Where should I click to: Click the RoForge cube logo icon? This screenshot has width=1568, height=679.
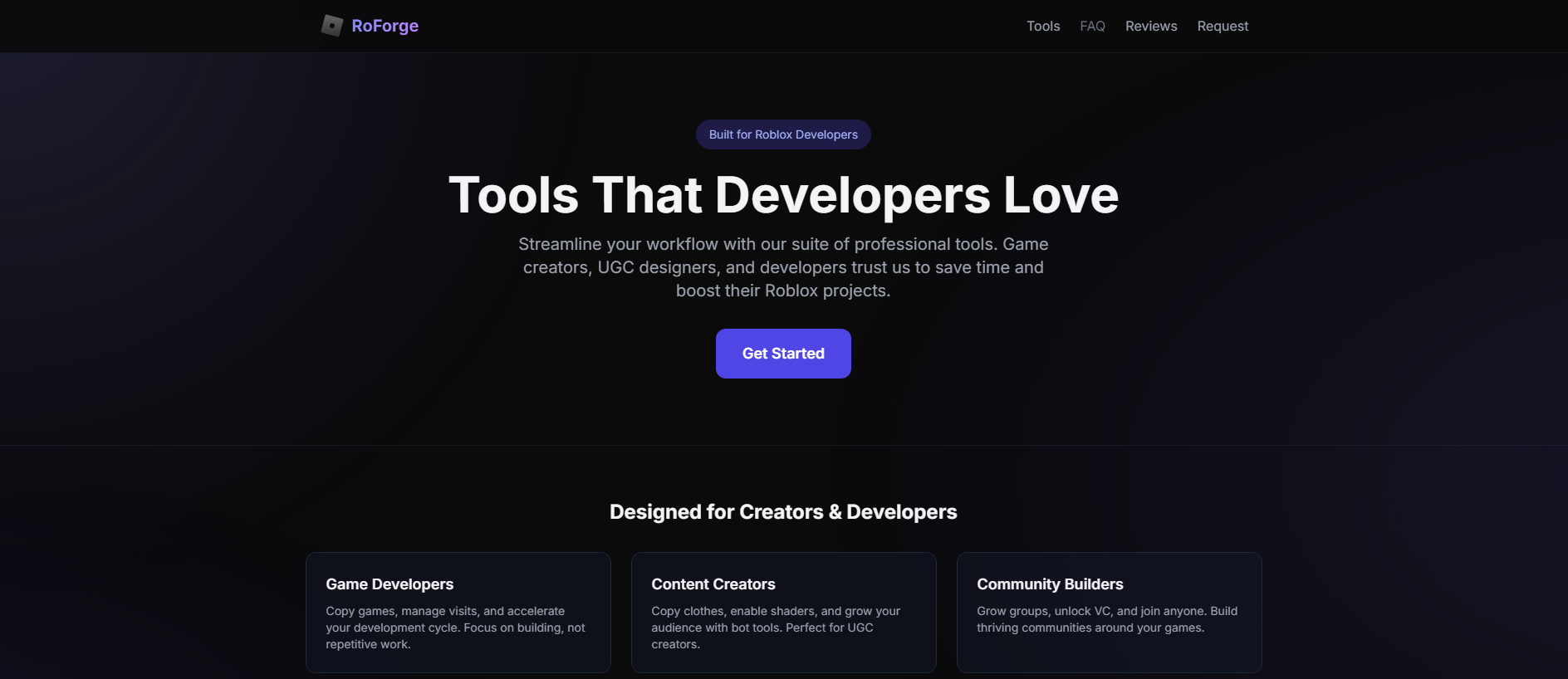point(332,26)
